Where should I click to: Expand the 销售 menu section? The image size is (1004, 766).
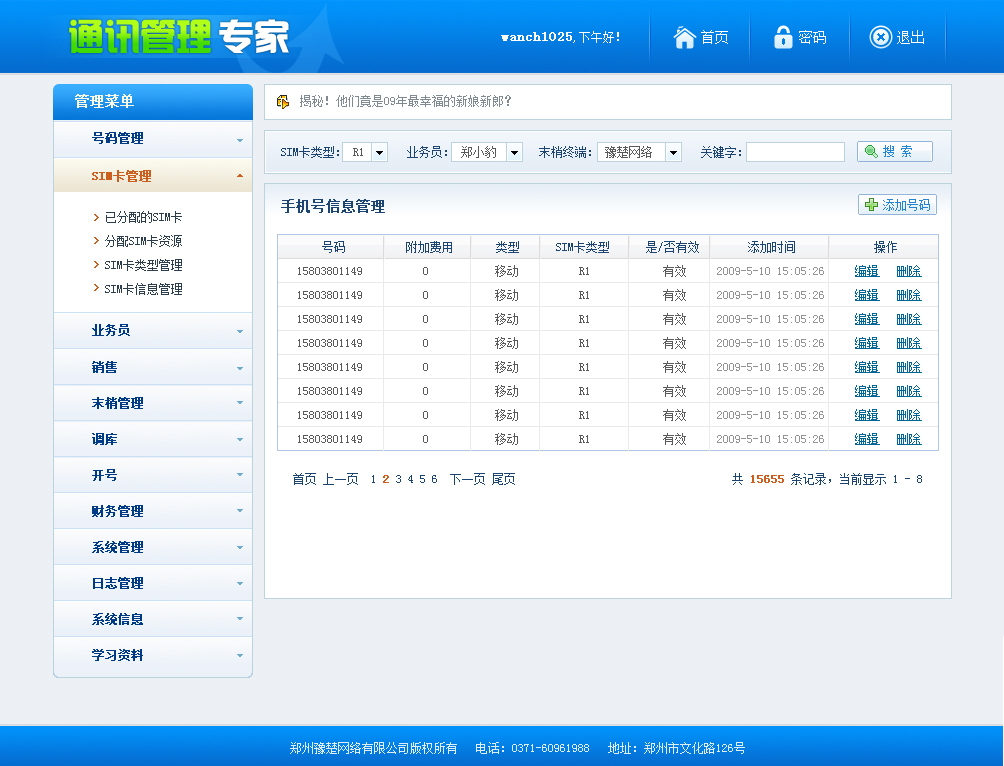pos(153,367)
